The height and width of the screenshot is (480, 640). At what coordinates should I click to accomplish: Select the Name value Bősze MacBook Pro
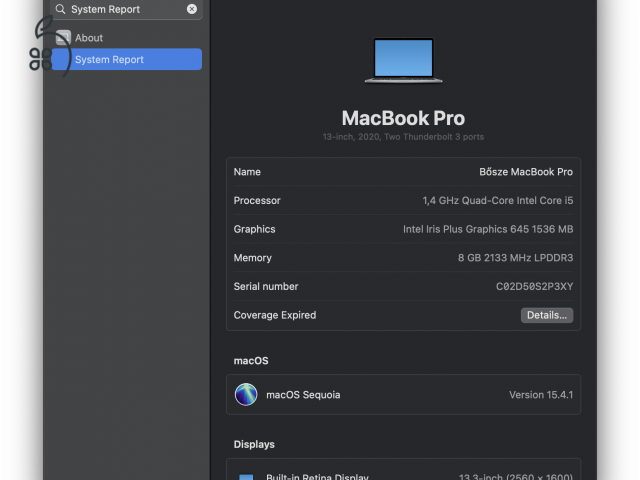(x=526, y=172)
